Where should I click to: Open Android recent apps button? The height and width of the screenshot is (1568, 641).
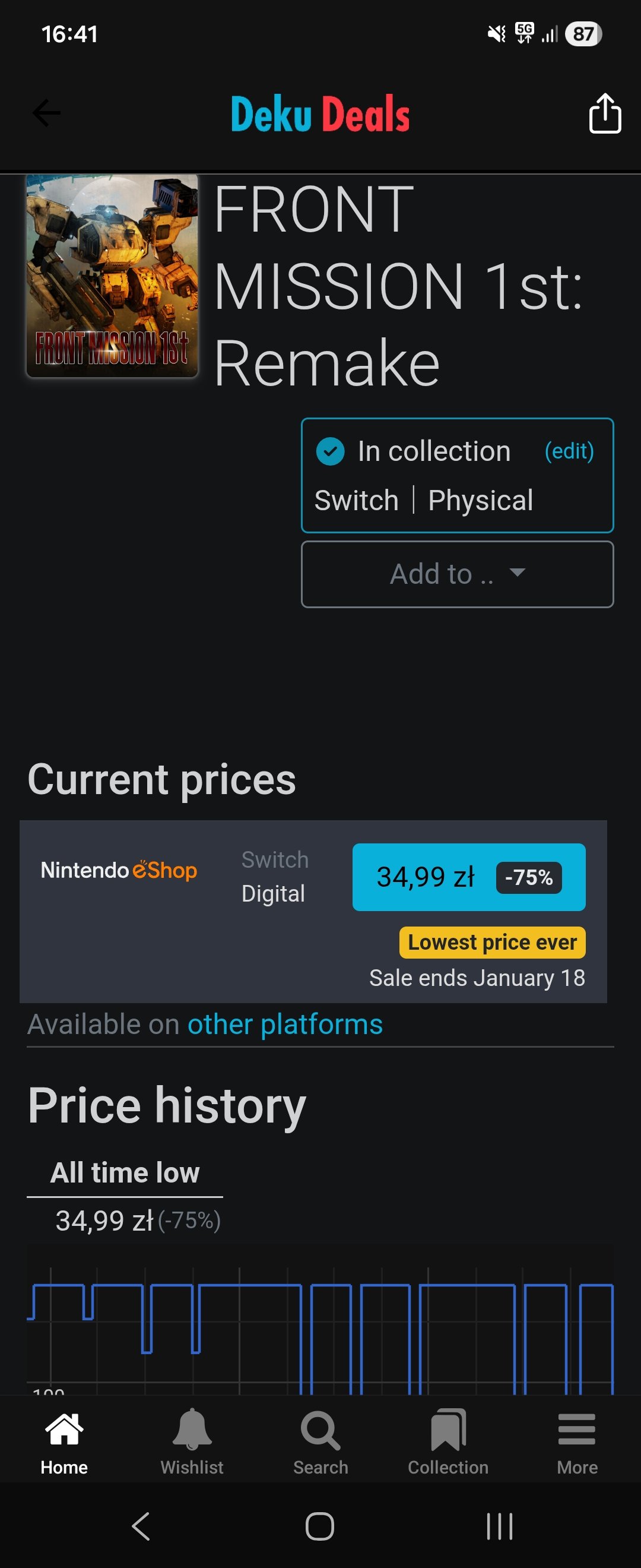tap(499, 1526)
